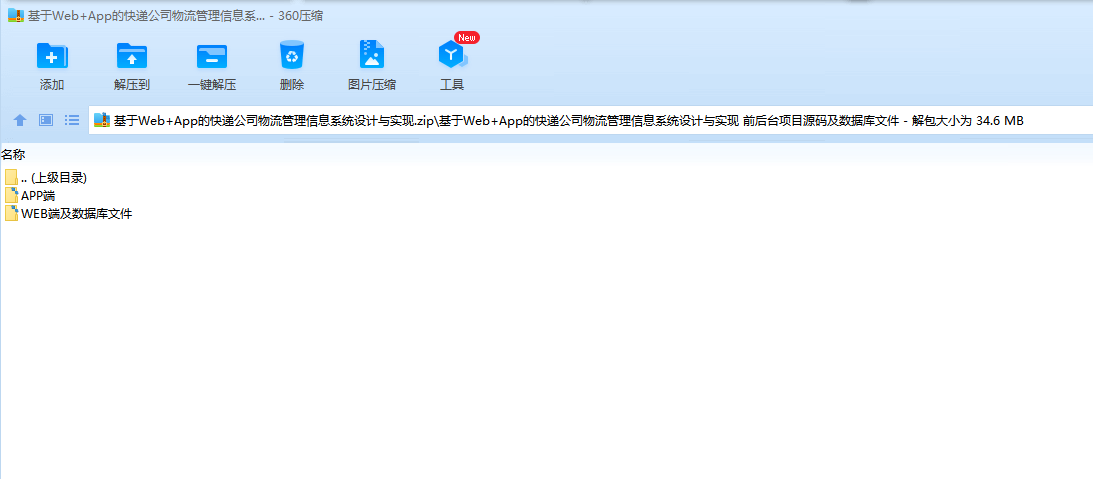Open the 图片压缩 image compression tool

(372, 54)
